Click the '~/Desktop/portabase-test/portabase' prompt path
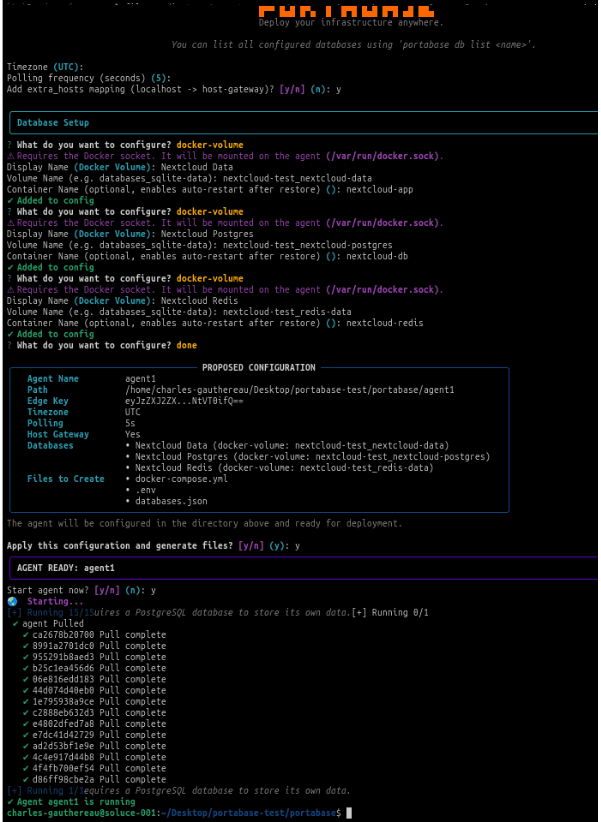This screenshot has width=601, height=822. click(248, 813)
